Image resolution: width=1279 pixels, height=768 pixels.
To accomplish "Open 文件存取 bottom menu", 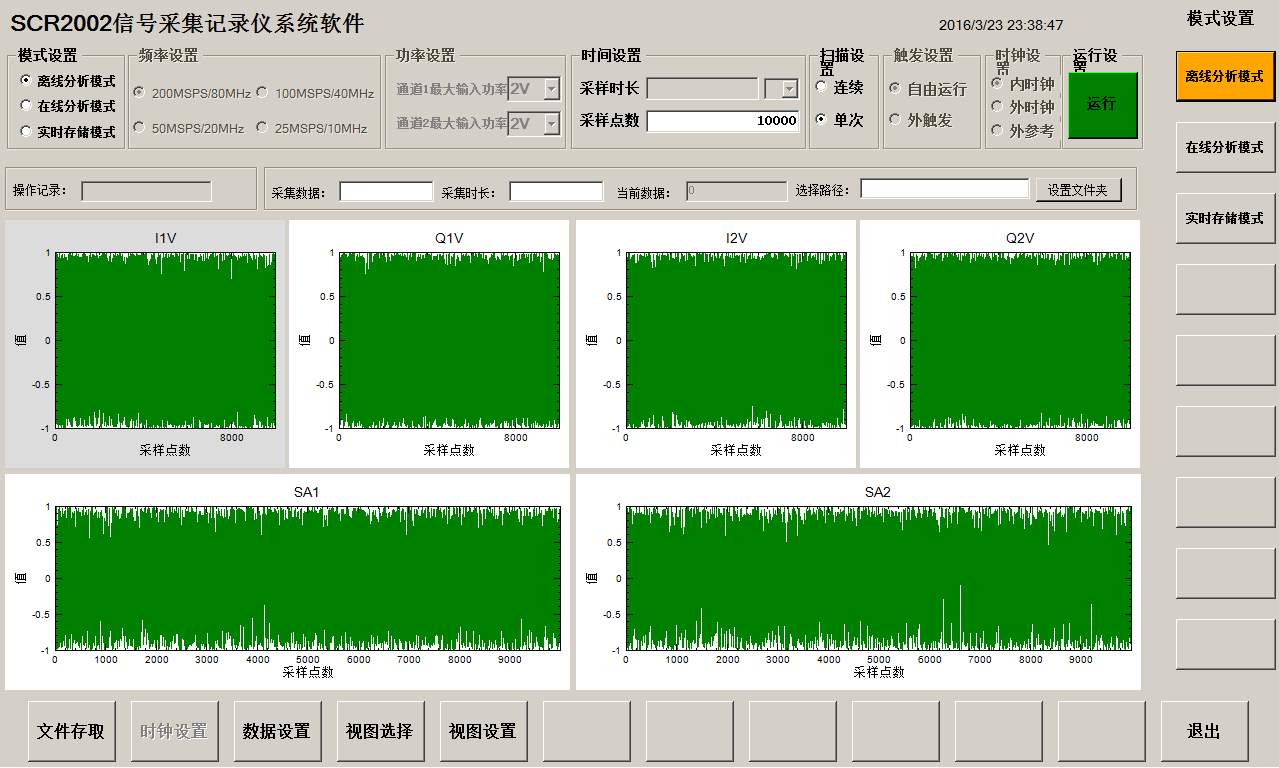I will click(71, 731).
